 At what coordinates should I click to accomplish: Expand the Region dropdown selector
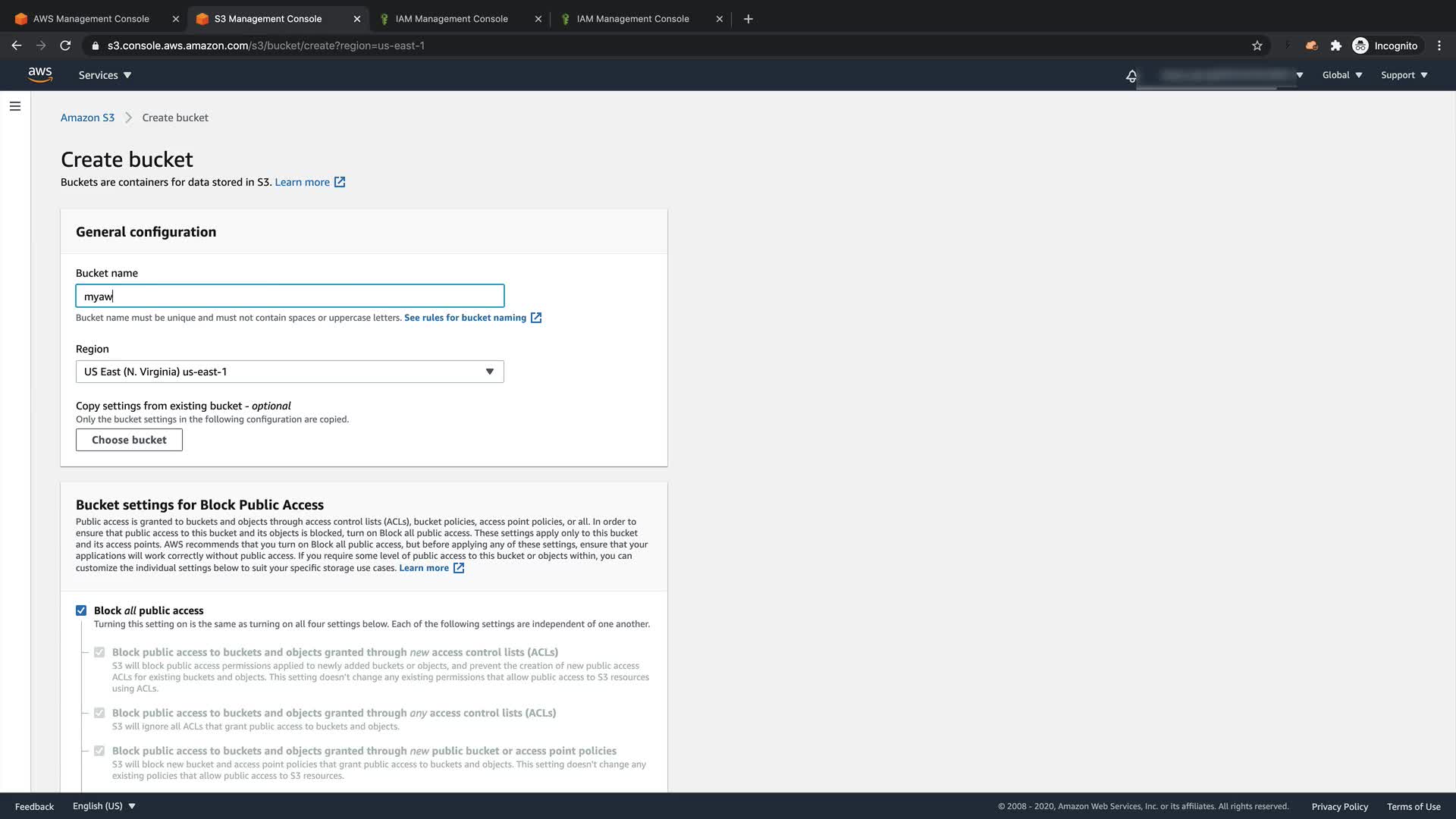[290, 372]
